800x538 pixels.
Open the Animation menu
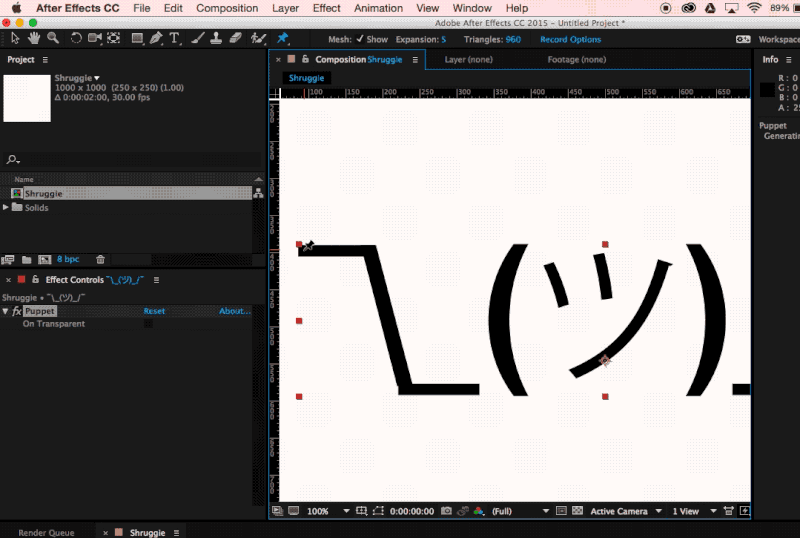(x=379, y=8)
